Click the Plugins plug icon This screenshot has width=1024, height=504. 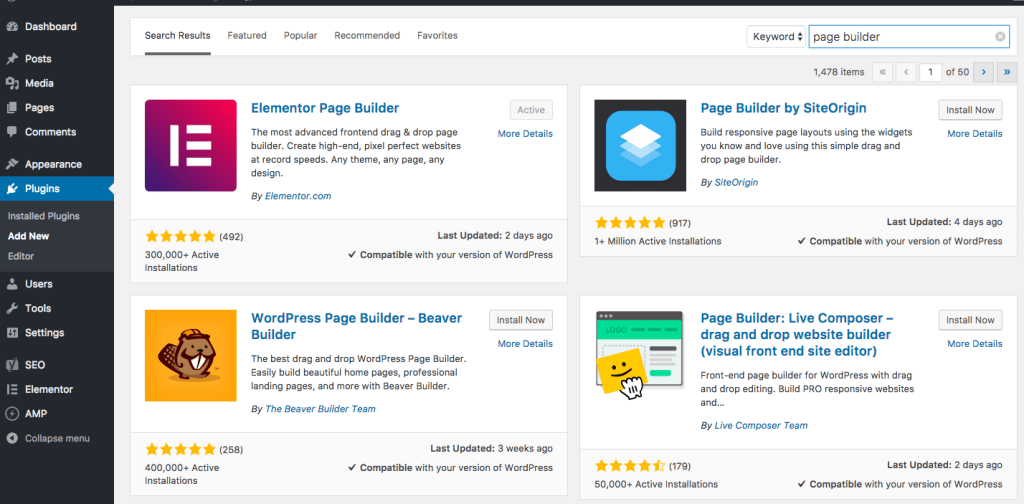coord(12,189)
